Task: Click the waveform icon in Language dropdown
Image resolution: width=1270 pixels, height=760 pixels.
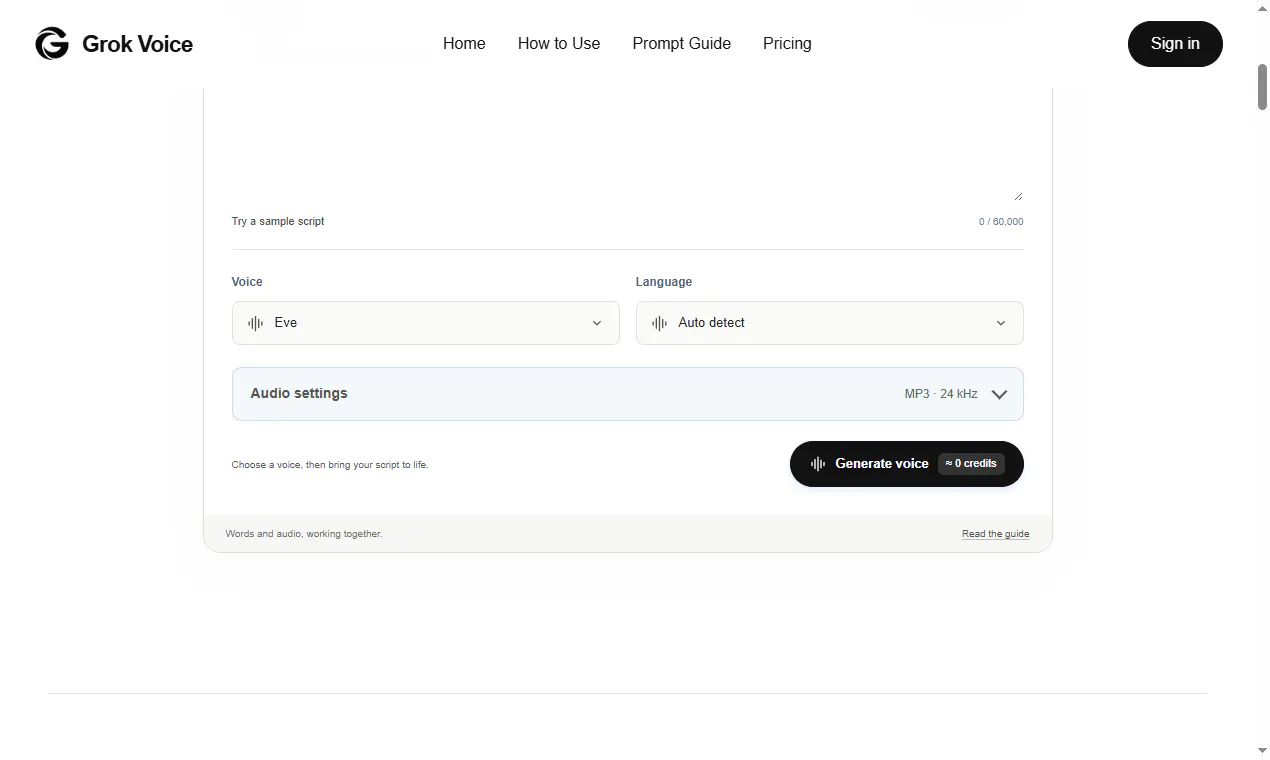Action: (x=660, y=323)
